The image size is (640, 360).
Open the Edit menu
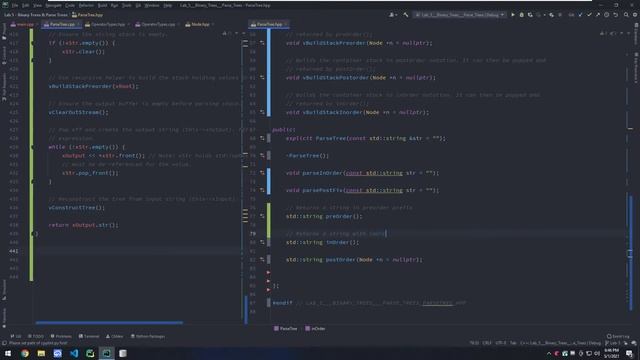(25, 5)
